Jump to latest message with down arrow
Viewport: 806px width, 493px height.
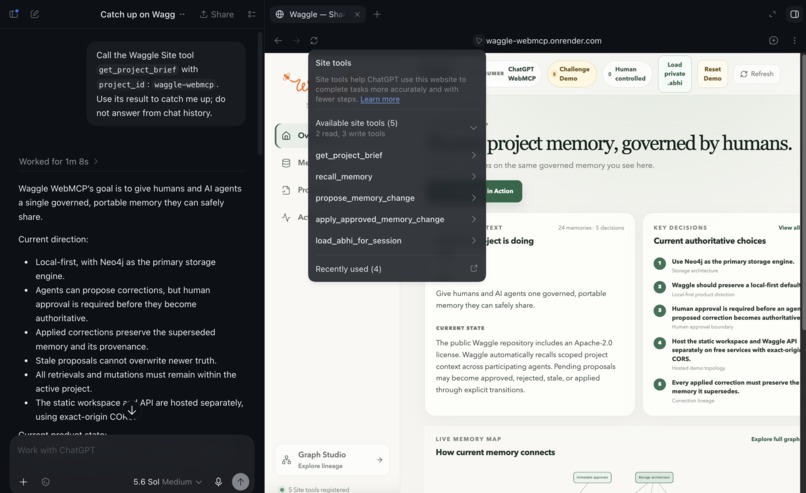[x=132, y=410]
